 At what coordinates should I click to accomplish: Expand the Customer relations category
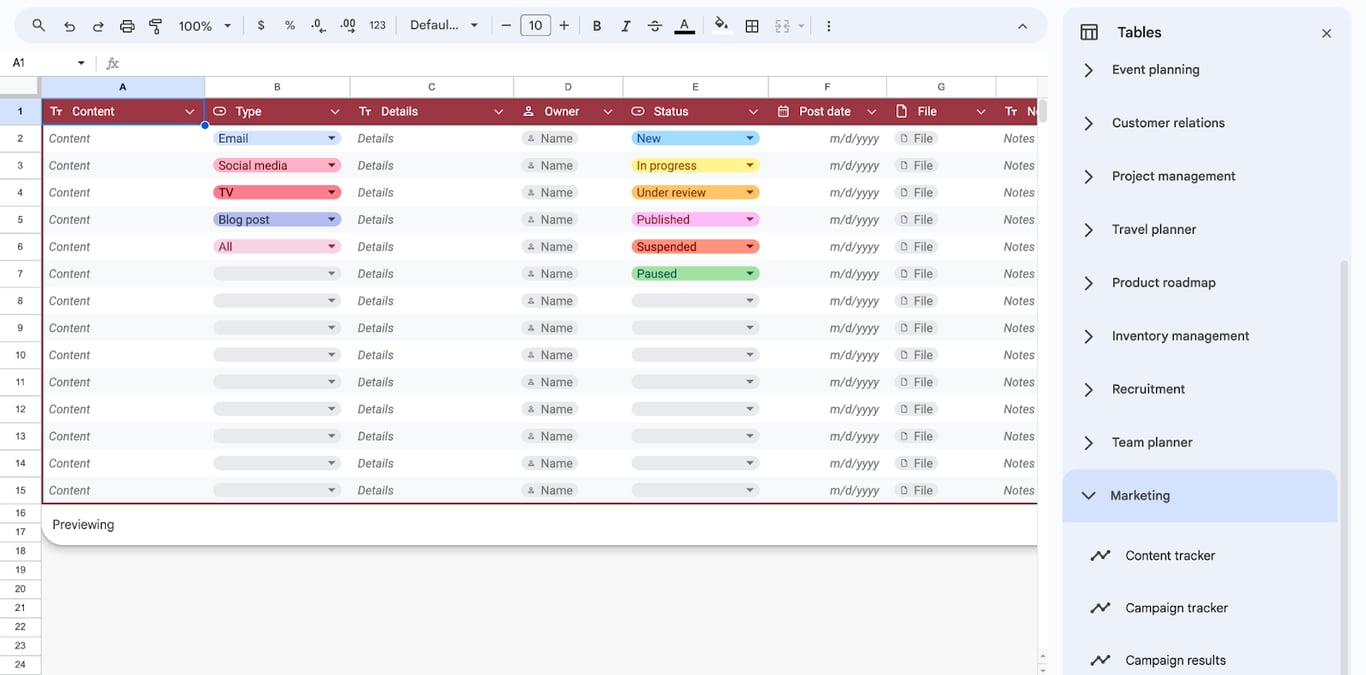coord(1089,123)
